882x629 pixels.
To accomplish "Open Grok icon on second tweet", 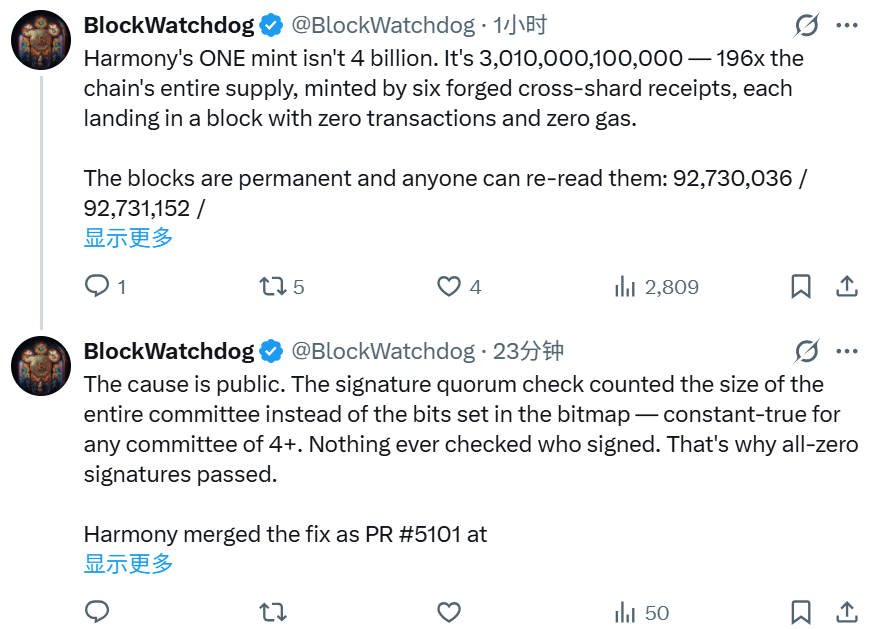I will 807,351.
